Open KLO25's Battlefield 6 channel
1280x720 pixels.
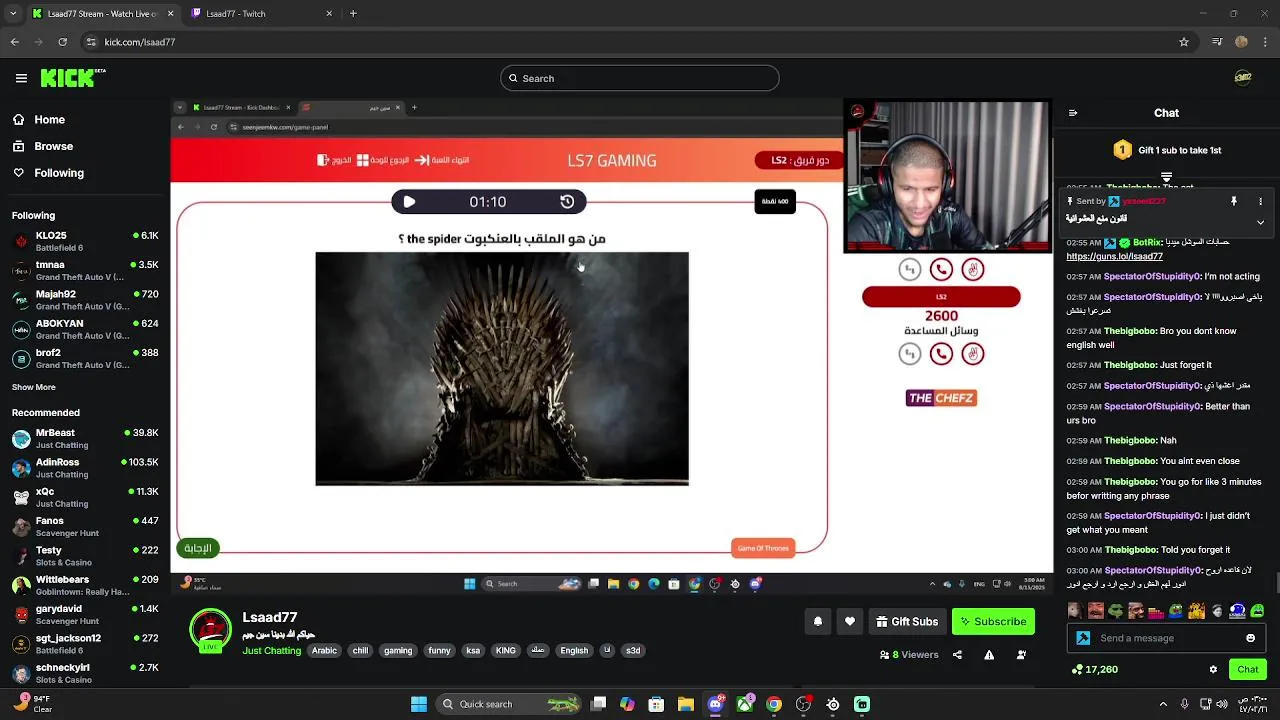point(85,241)
